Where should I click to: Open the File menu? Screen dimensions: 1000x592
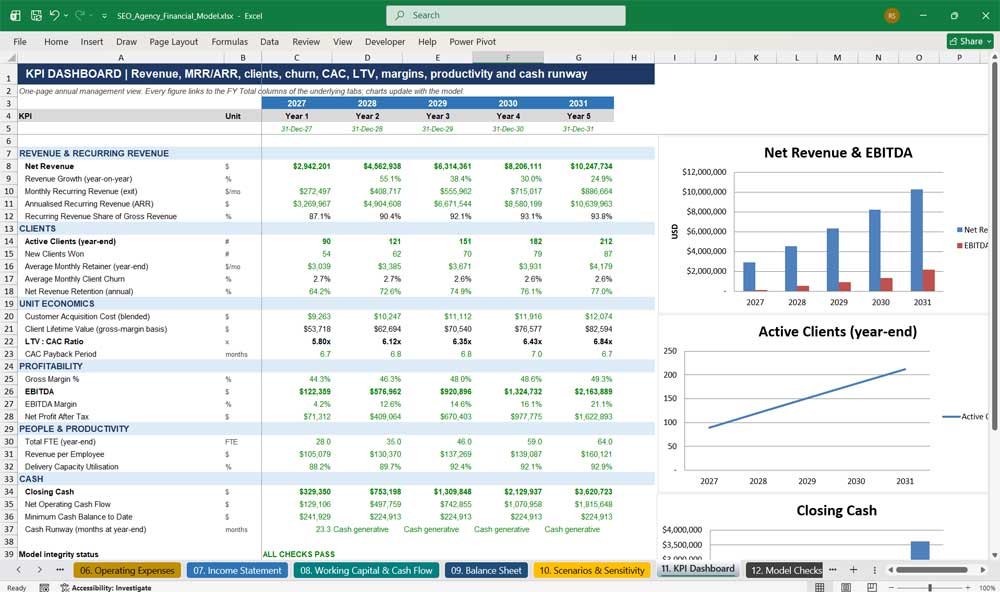(x=20, y=41)
